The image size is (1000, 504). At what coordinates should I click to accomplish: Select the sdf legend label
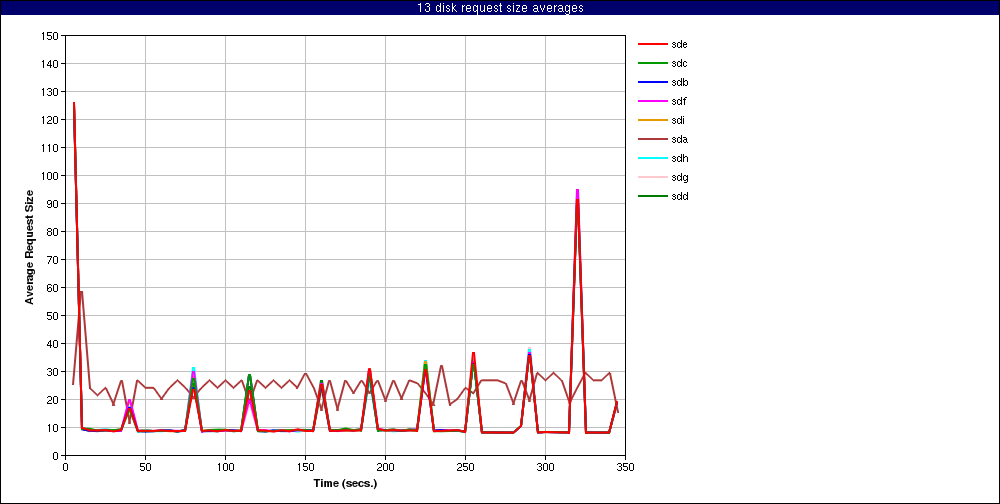[679, 101]
